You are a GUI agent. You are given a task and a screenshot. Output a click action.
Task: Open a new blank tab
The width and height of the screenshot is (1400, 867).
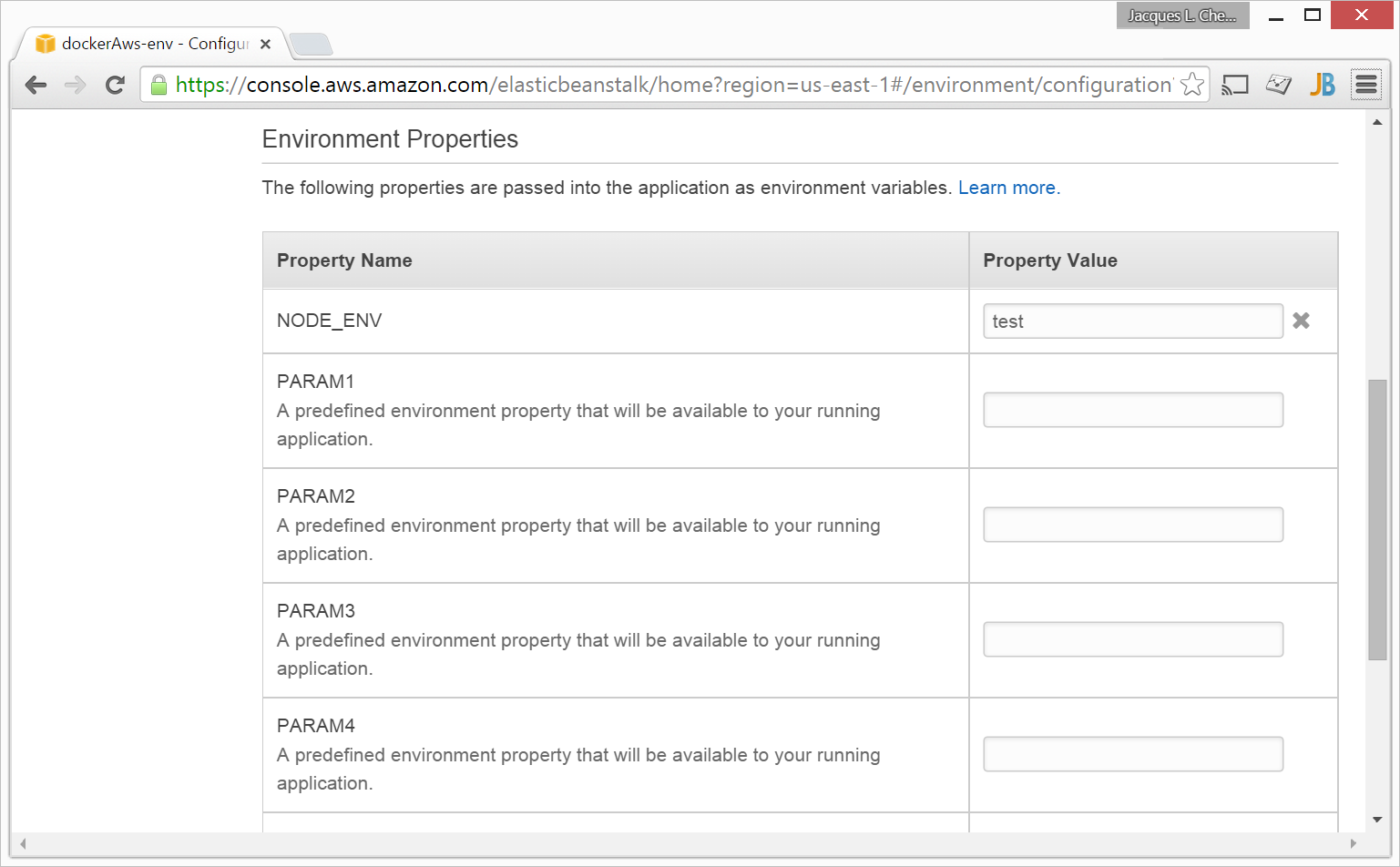coord(311,44)
